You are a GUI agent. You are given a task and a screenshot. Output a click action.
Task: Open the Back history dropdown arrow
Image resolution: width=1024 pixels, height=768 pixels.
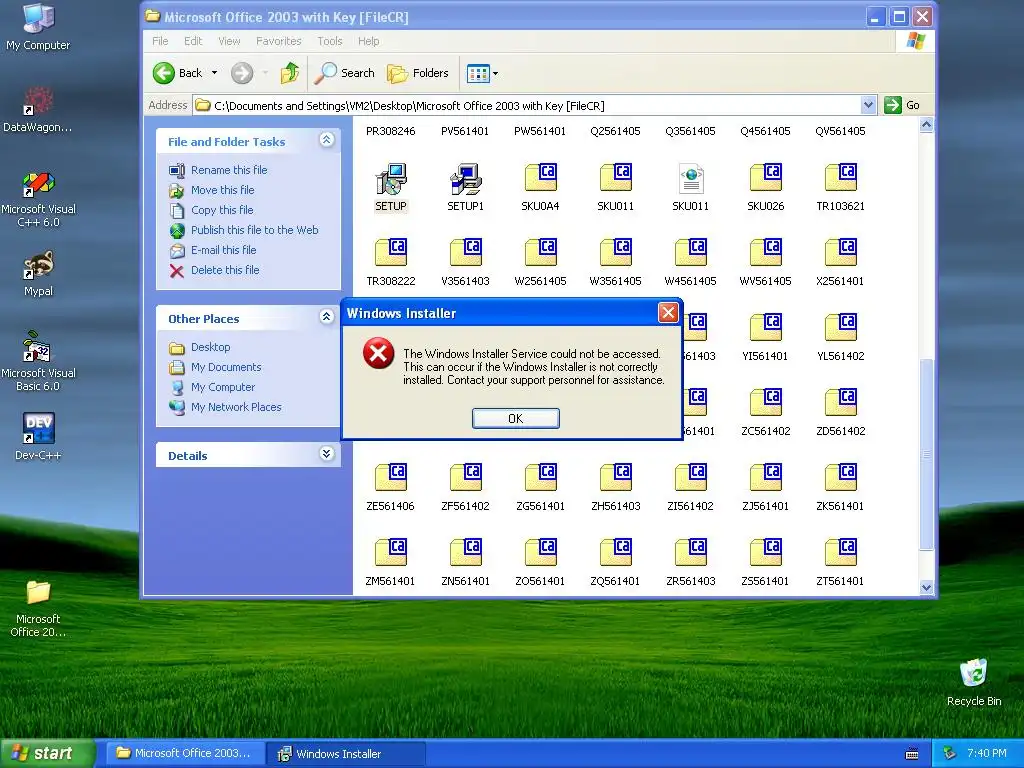click(x=214, y=73)
